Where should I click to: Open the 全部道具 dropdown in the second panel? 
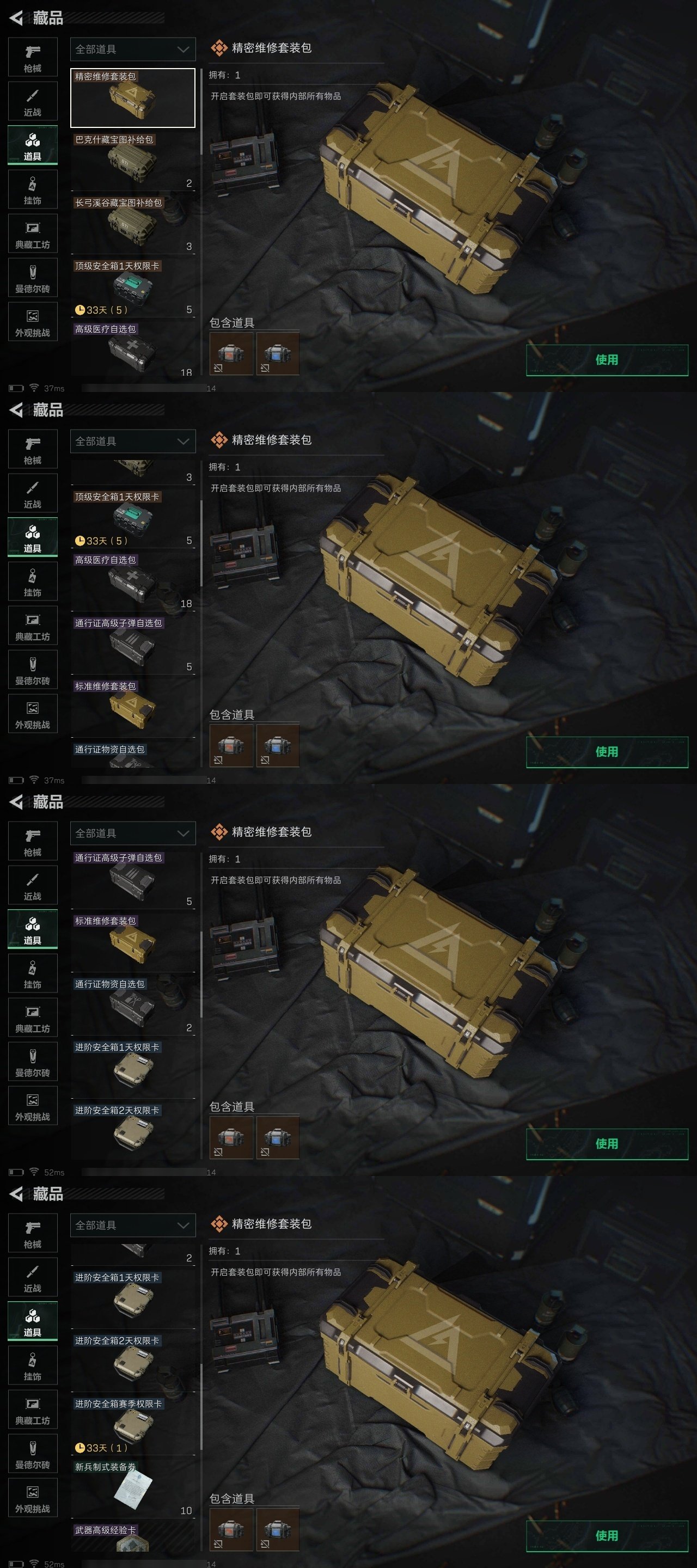click(x=133, y=442)
